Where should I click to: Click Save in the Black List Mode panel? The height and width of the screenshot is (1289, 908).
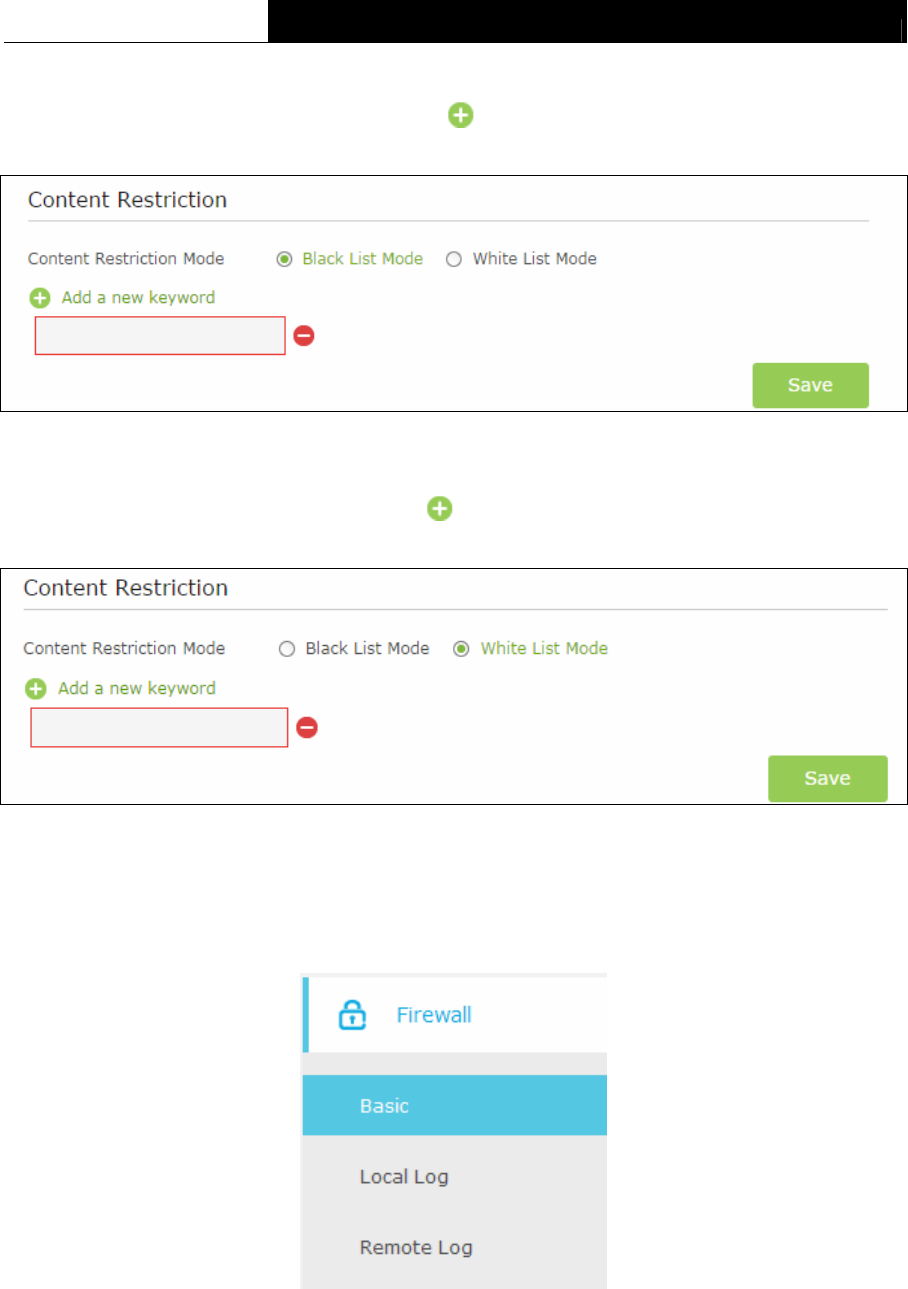click(x=810, y=385)
